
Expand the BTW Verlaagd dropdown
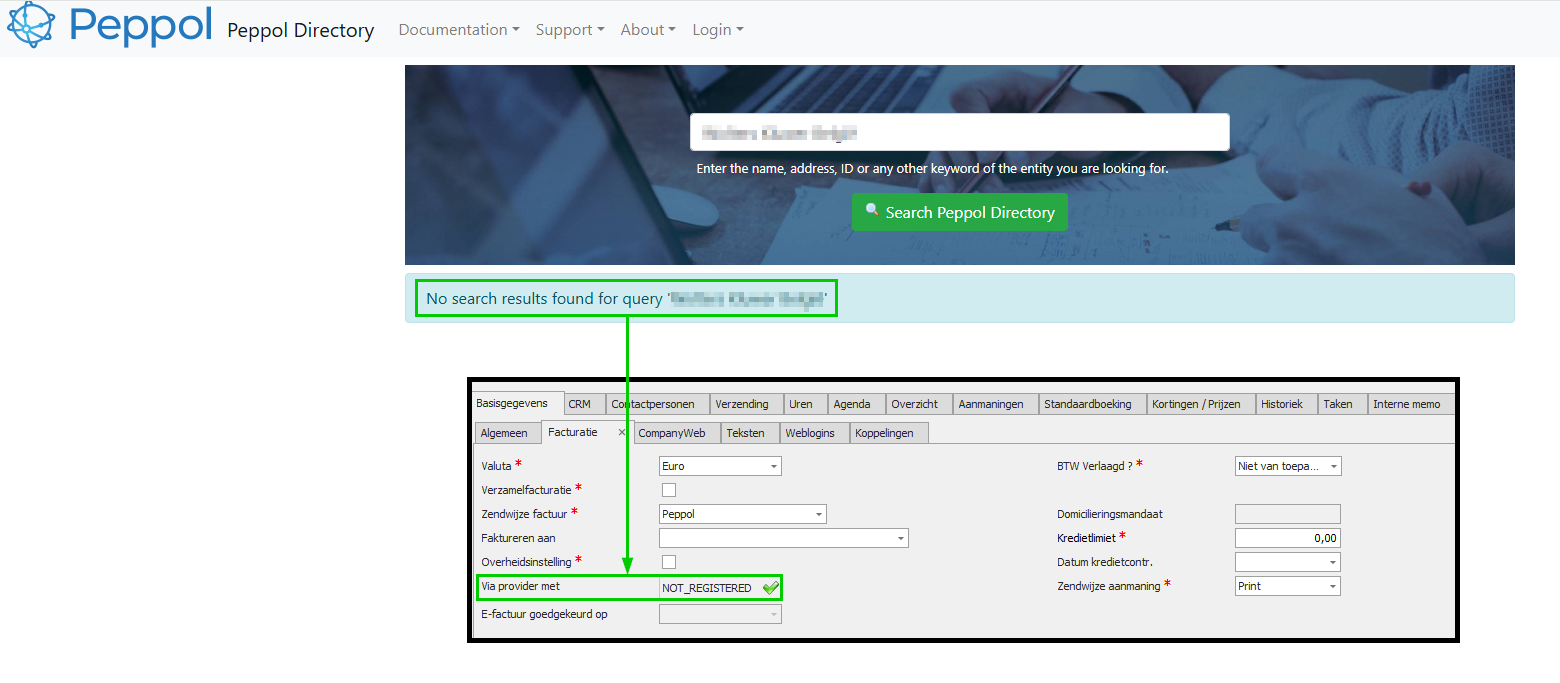coord(1333,466)
